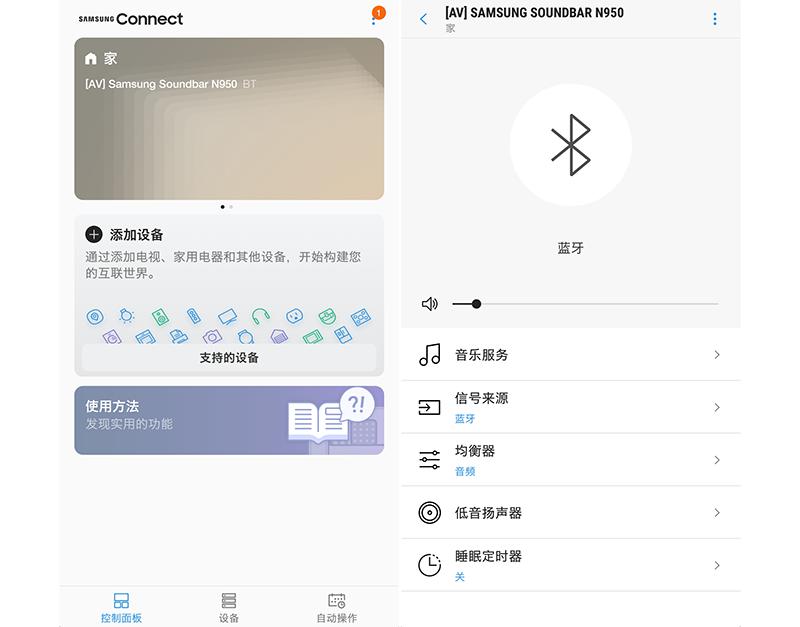The image size is (800, 627).
Task: Open the 睡眠定时器 label
Action: [488, 556]
